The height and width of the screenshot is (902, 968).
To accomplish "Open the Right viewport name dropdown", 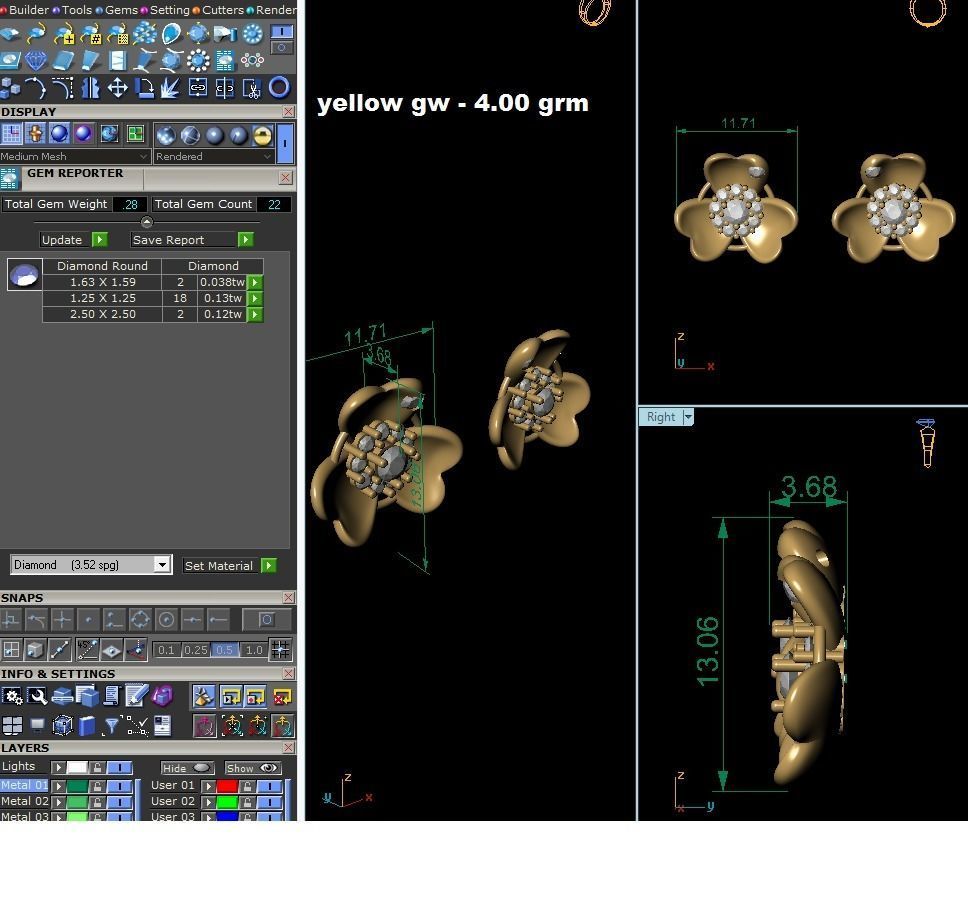I will click(688, 417).
